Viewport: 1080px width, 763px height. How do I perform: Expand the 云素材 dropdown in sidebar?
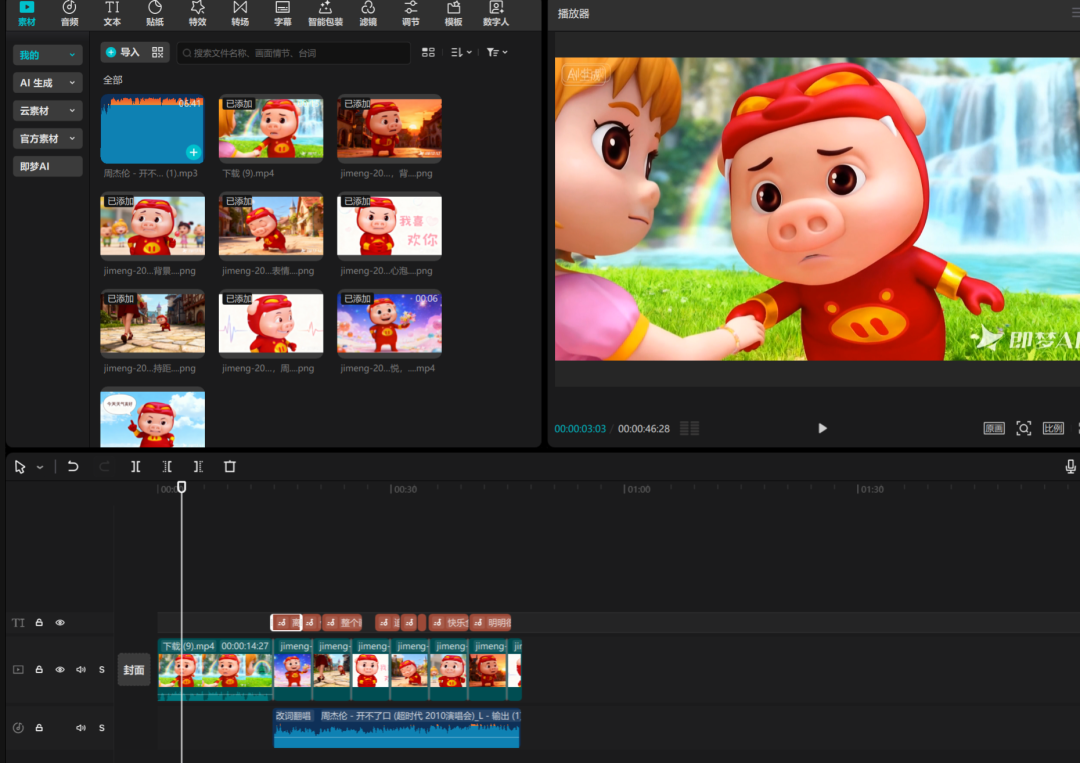(48, 111)
